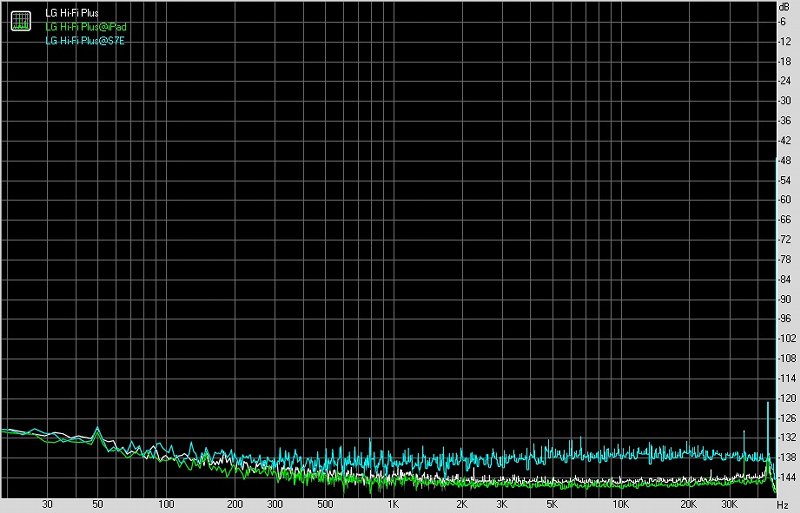This screenshot has width=800, height=513.
Task: Click the 1K frequency axis label
Action: click(x=392, y=504)
